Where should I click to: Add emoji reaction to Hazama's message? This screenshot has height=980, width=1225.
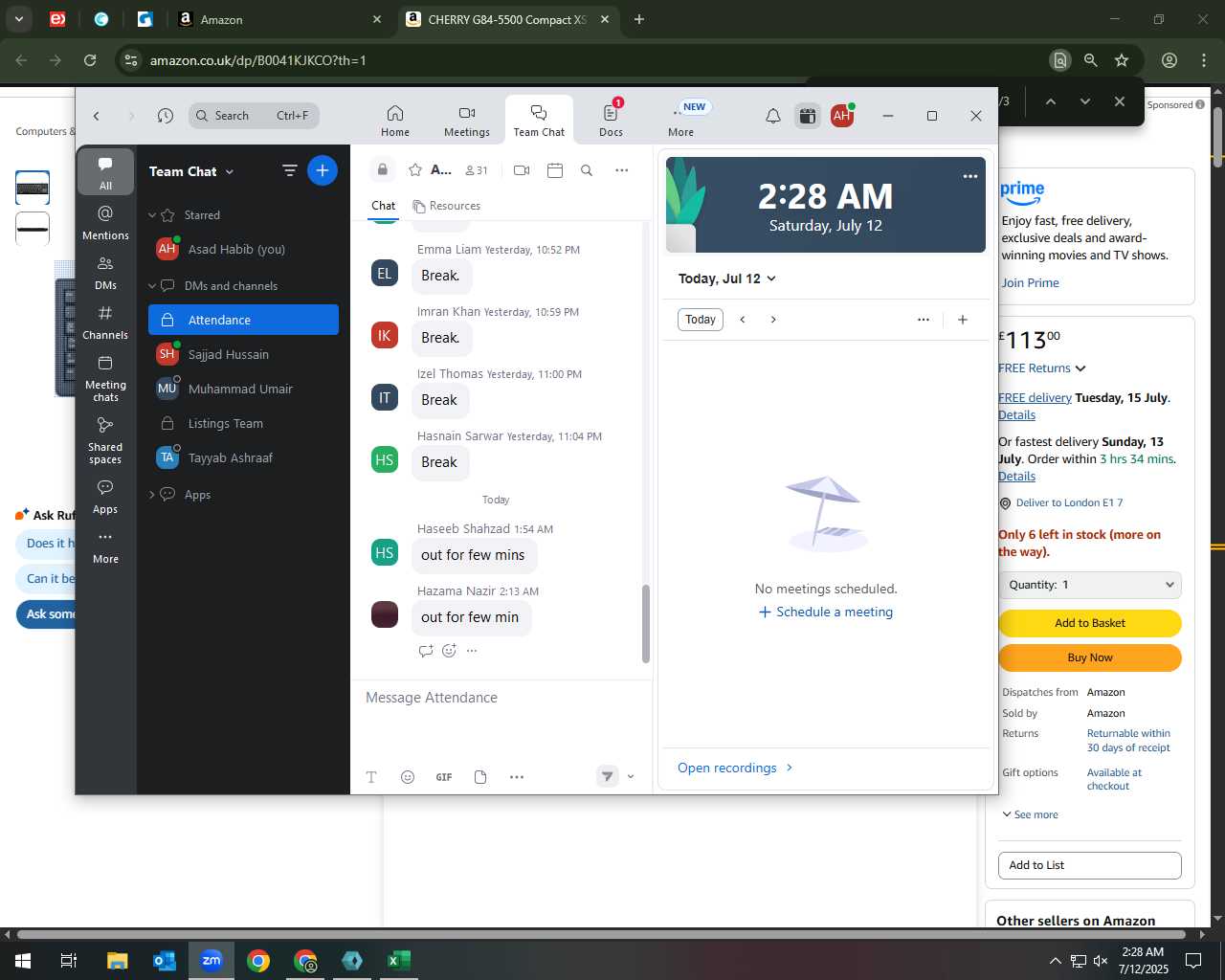click(x=449, y=651)
